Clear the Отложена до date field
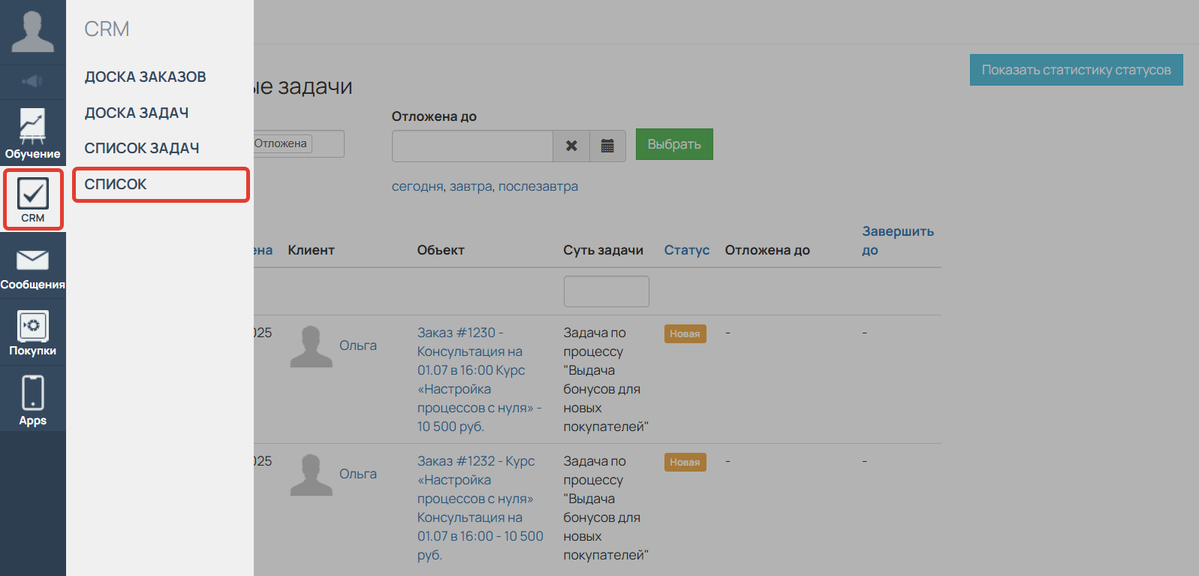This screenshot has height=576, width=1199. pos(571,145)
